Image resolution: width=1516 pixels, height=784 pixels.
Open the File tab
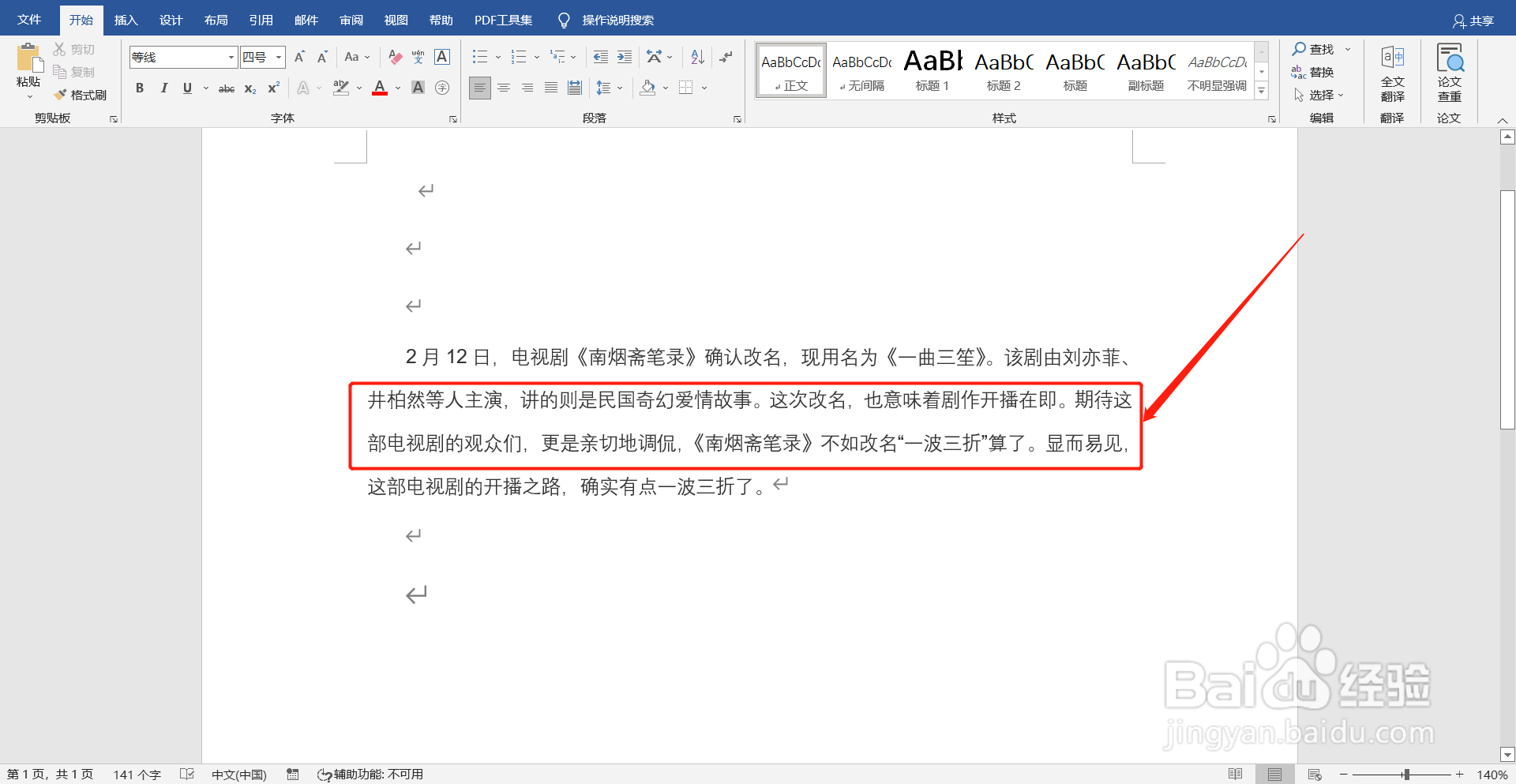coord(29,20)
